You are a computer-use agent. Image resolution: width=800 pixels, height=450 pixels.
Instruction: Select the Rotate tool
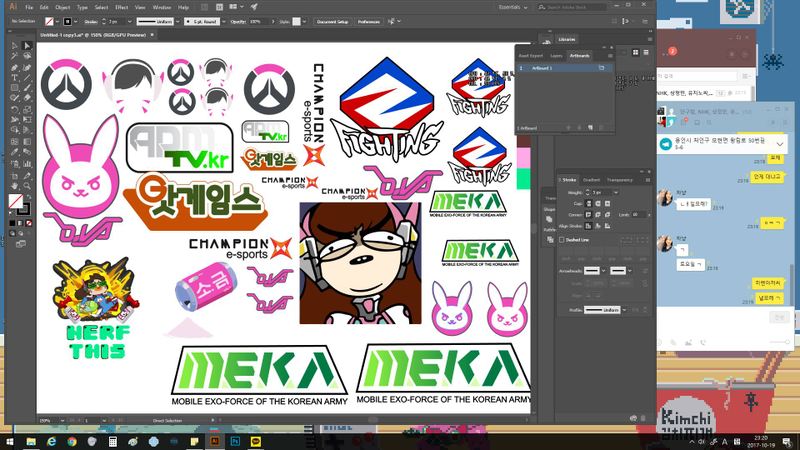click(14, 109)
